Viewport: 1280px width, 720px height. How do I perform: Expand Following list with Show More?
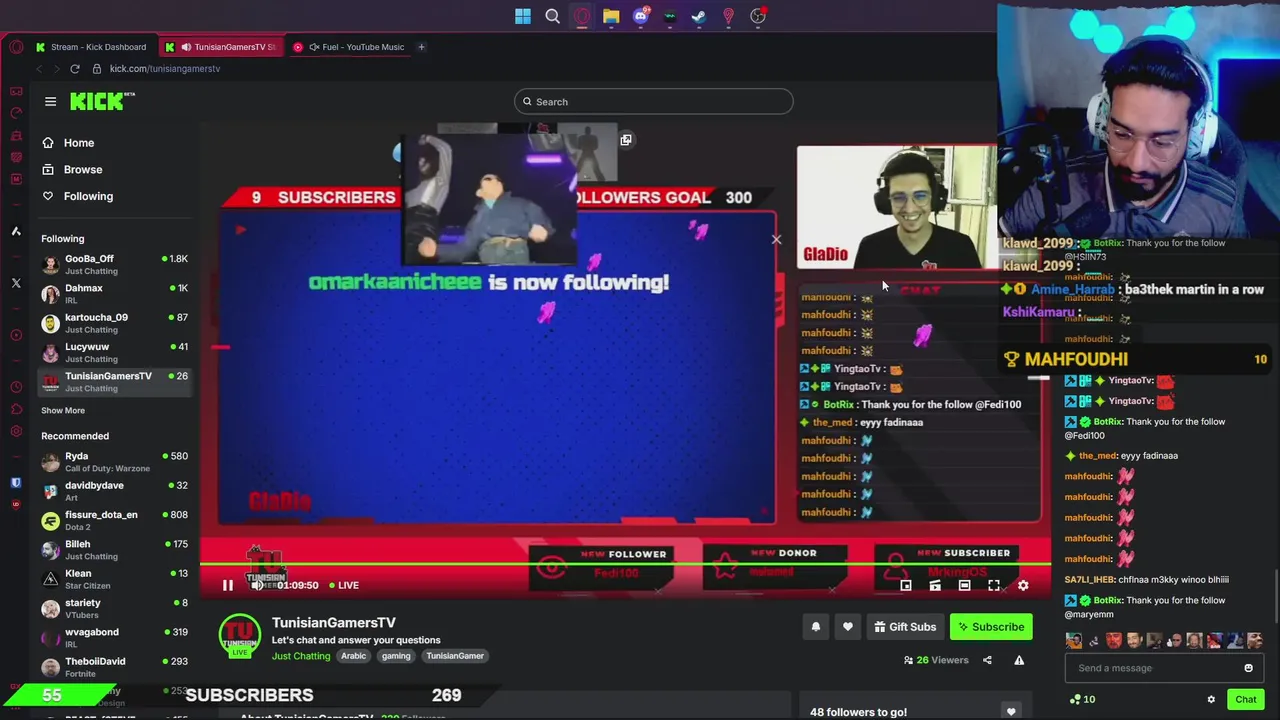click(63, 410)
